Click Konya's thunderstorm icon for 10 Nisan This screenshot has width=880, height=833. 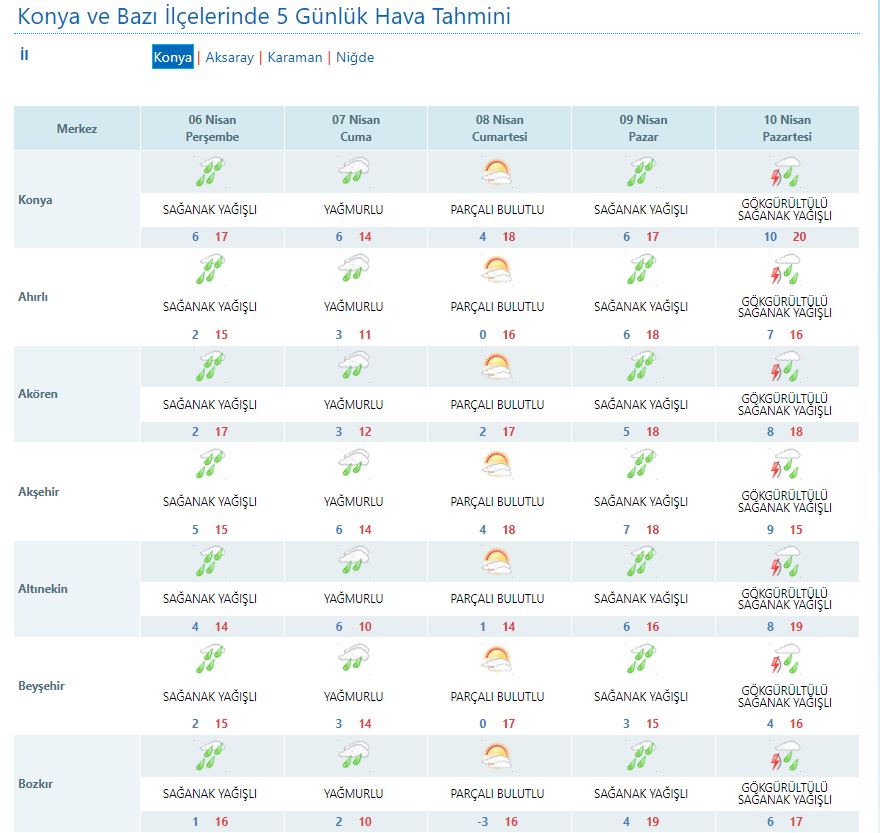pos(785,173)
